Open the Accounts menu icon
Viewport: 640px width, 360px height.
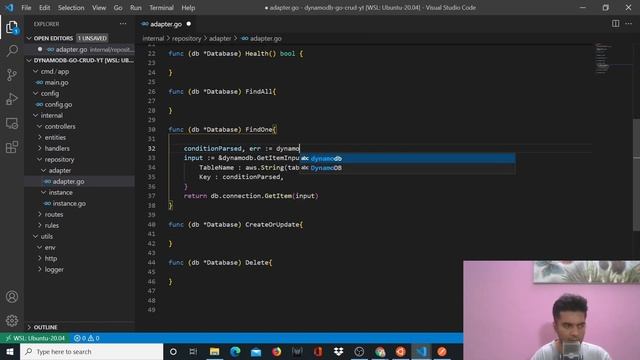12,297
